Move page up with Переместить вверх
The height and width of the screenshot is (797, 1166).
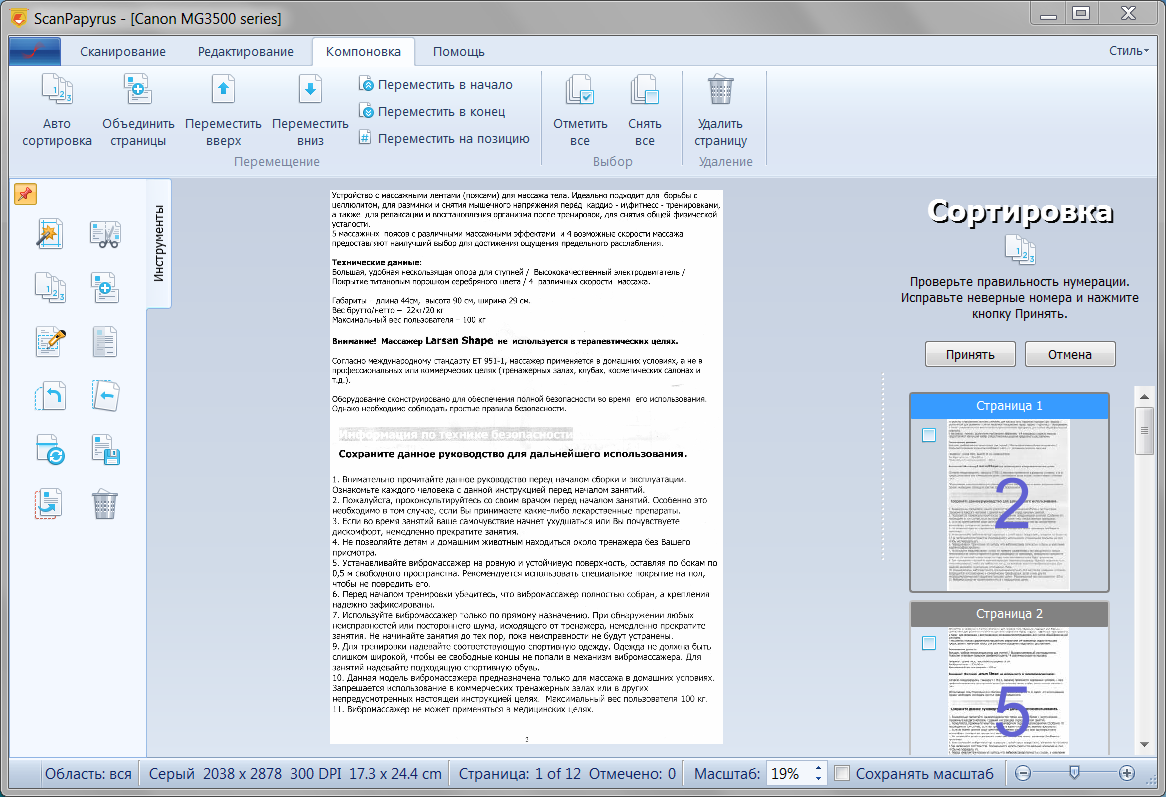click(x=223, y=92)
